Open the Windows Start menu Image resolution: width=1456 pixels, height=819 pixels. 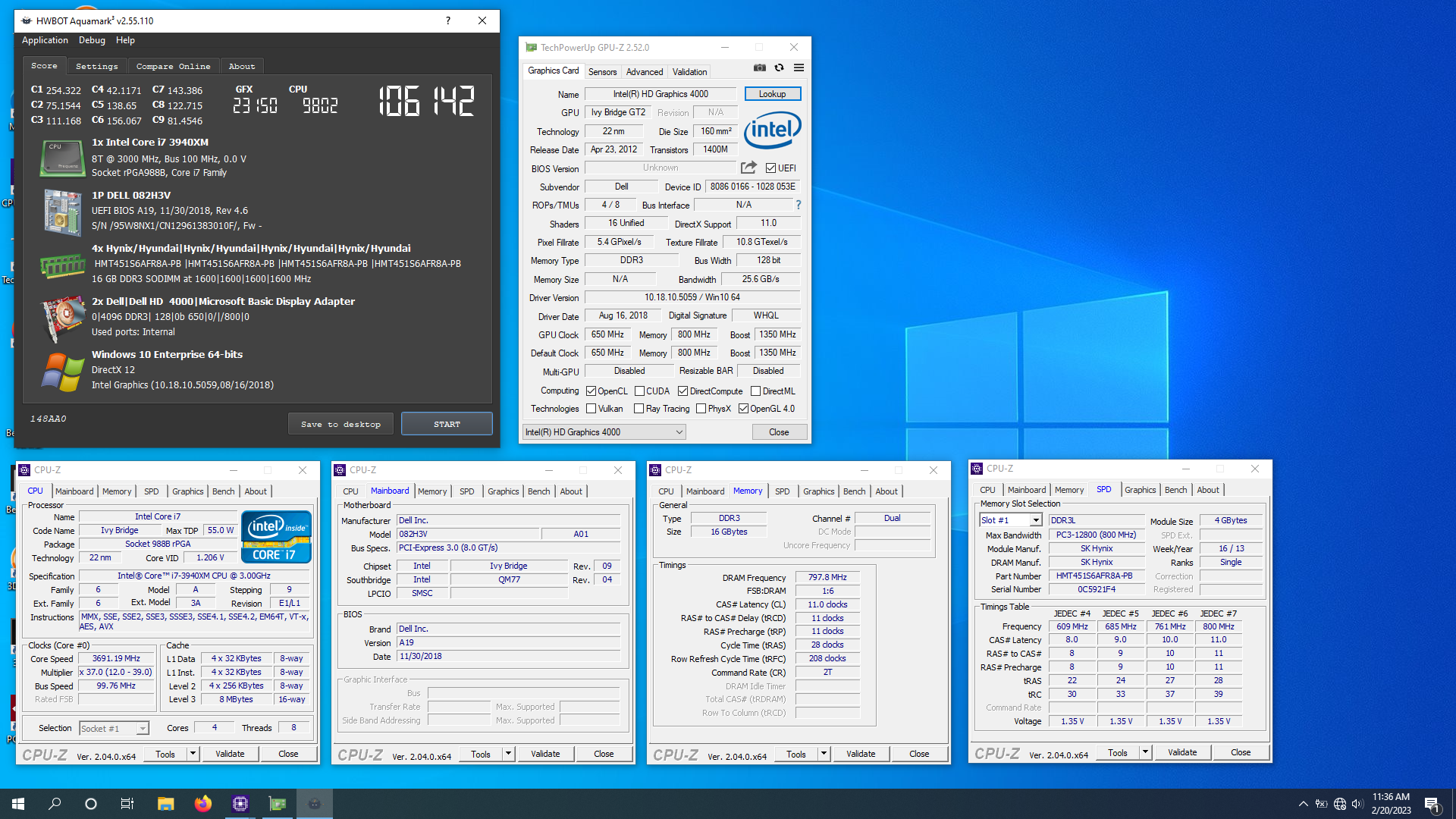[18, 804]
